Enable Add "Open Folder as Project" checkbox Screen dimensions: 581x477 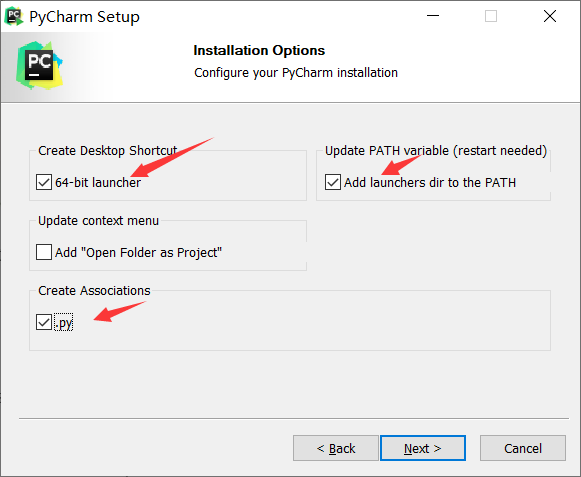tap(44, 252)
